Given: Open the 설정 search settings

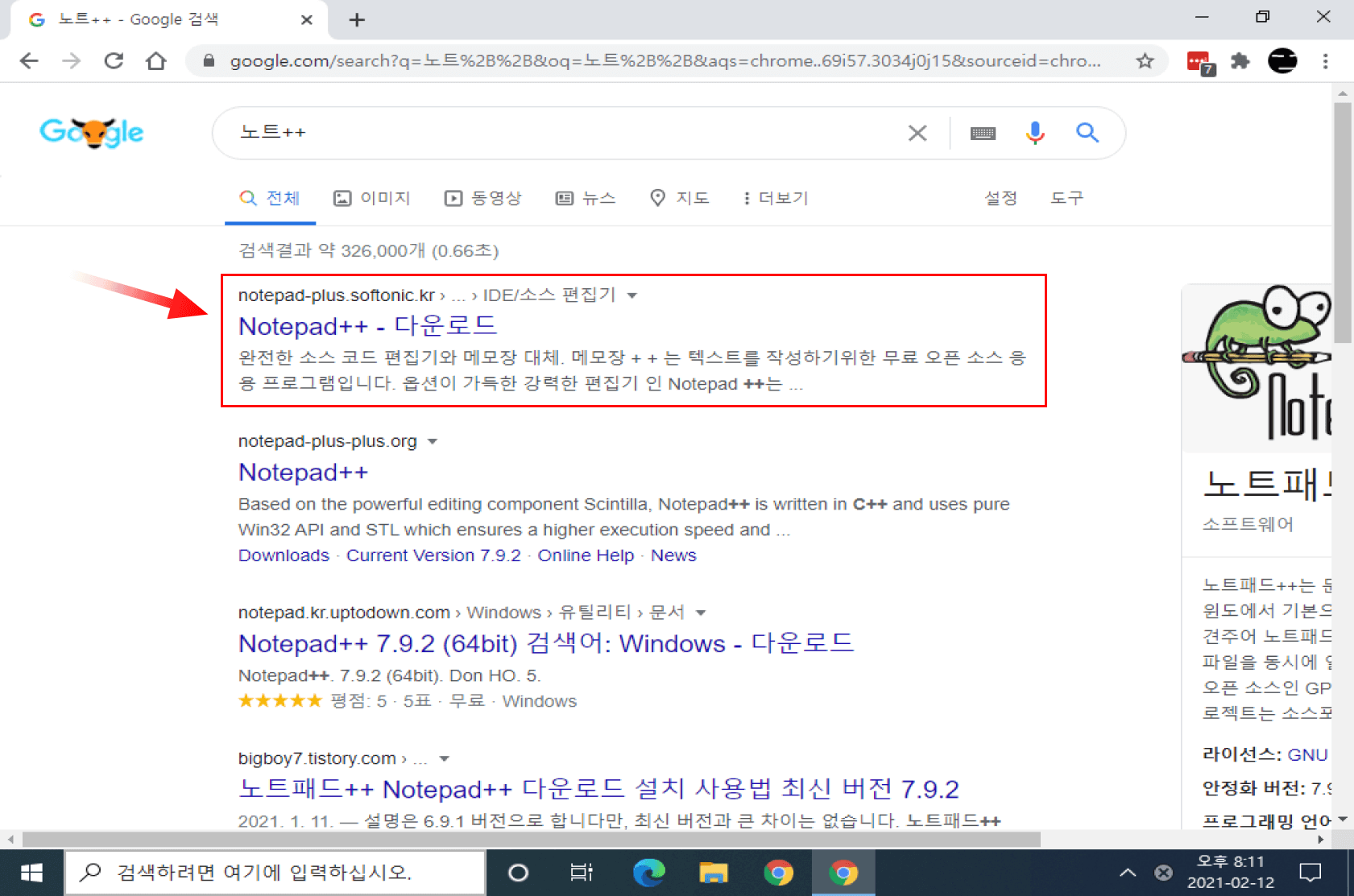Looking at the screenshot, I should [x=1000, y=198].
